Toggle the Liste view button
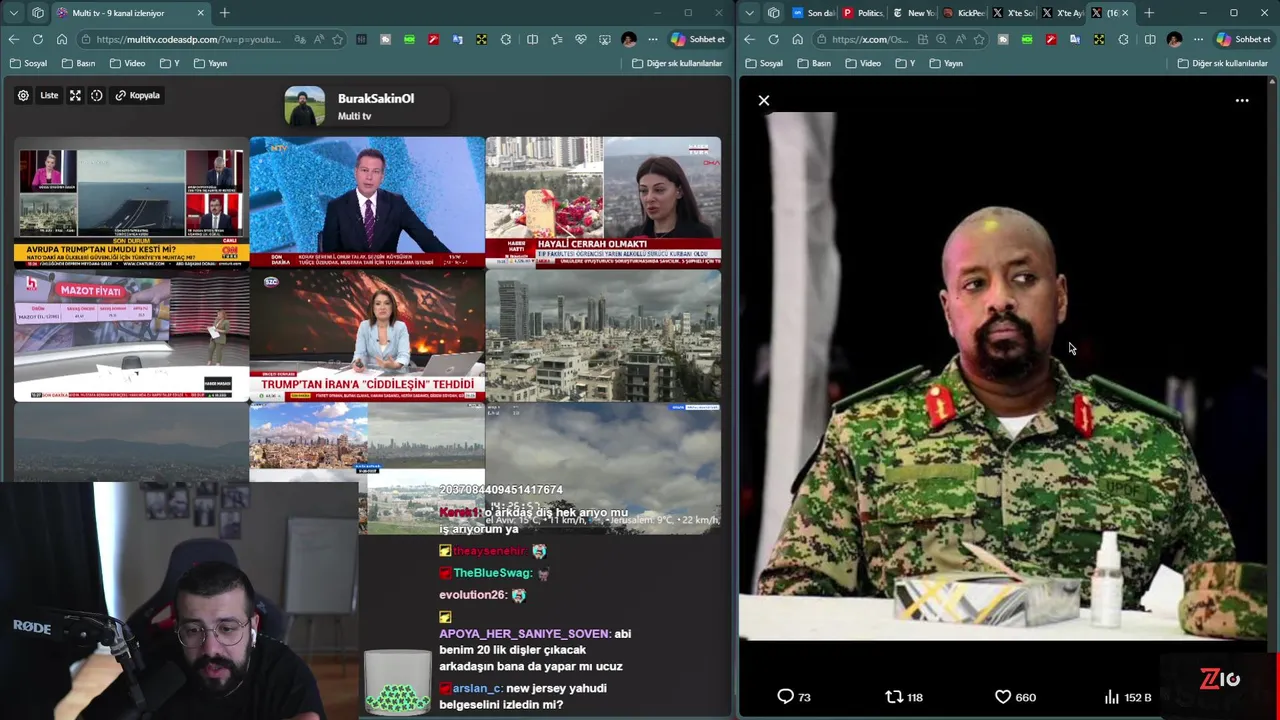The image size is (1280, 720). point(49,95)
